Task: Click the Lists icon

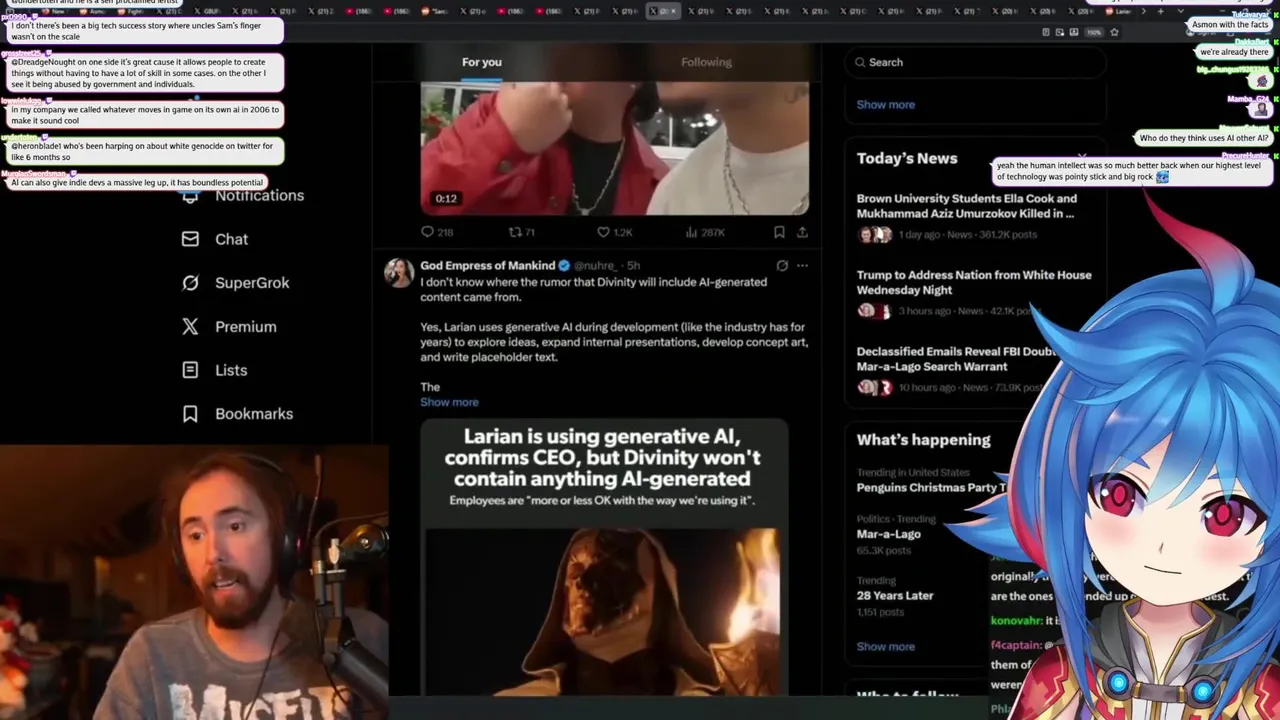Action: pos(190,370)
